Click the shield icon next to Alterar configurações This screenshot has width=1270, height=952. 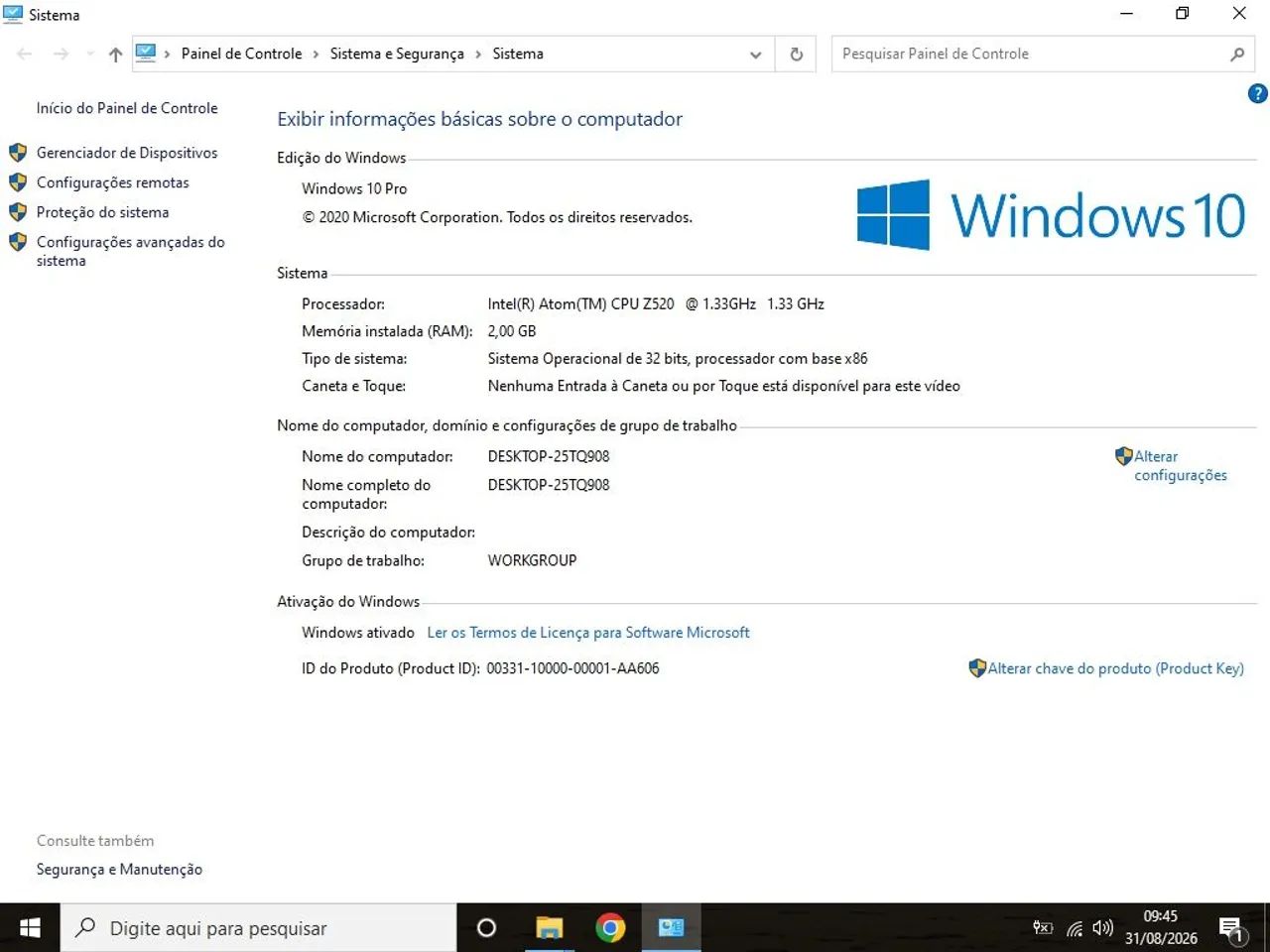pos(1123,456)
